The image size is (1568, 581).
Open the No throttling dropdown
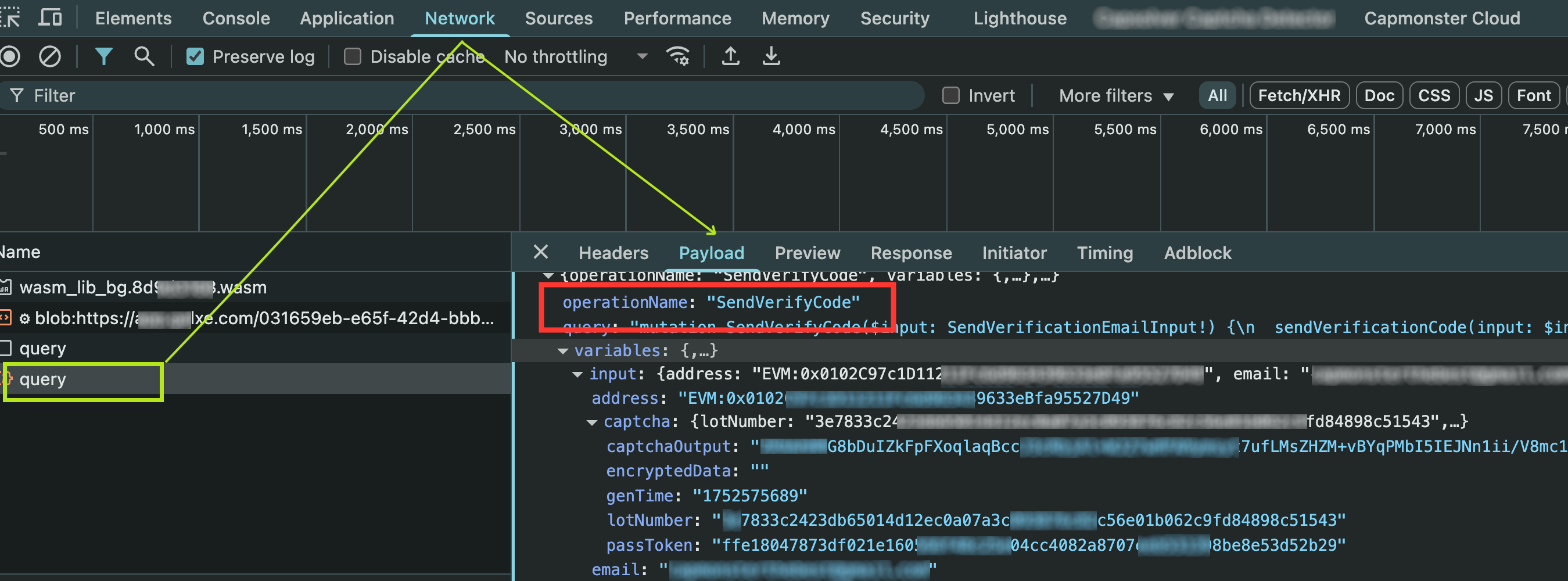pyautogui.click(x=573, y=56)
